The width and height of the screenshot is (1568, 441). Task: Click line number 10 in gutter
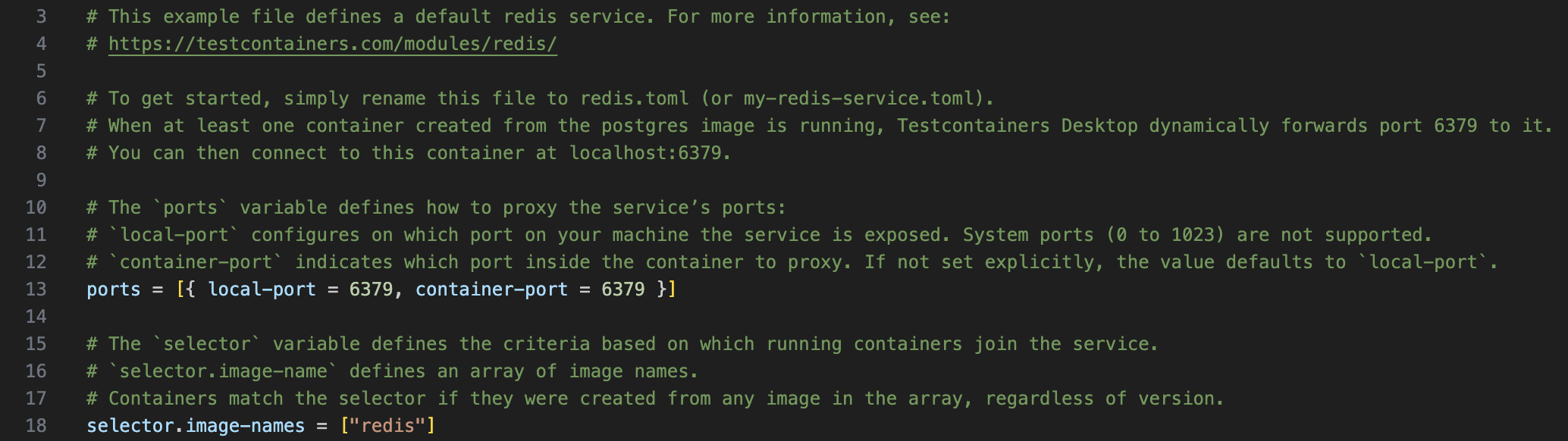coord(36,208)
